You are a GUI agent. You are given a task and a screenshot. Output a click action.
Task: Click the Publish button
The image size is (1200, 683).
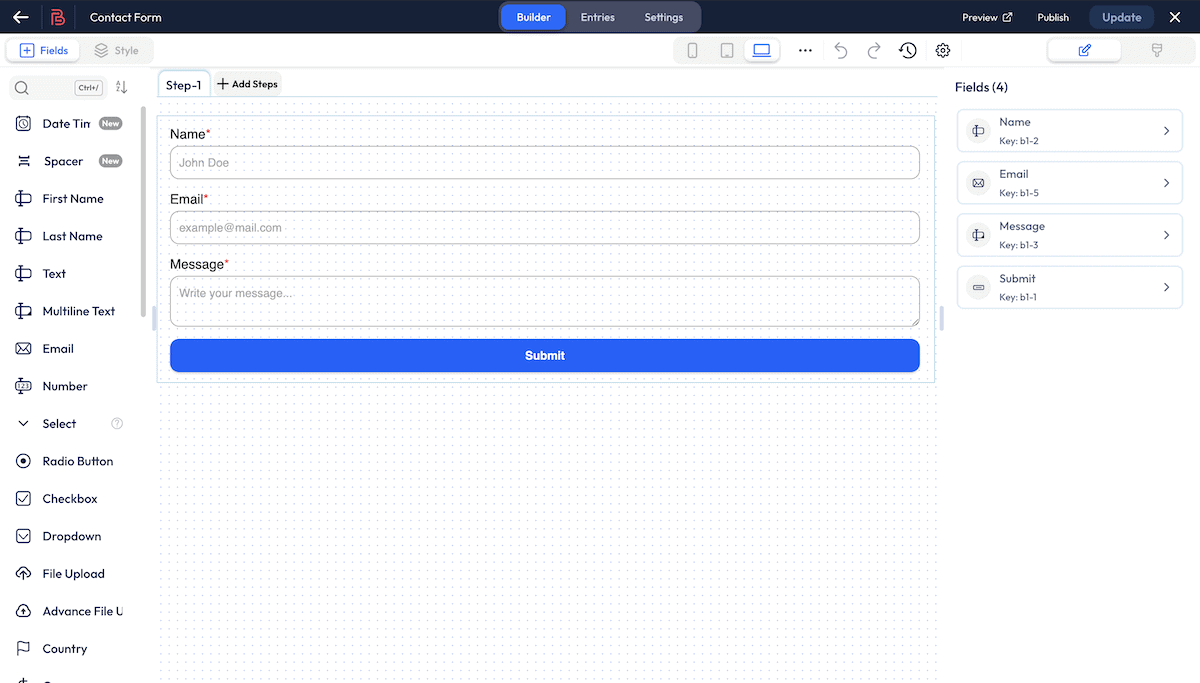point(1053,17)
